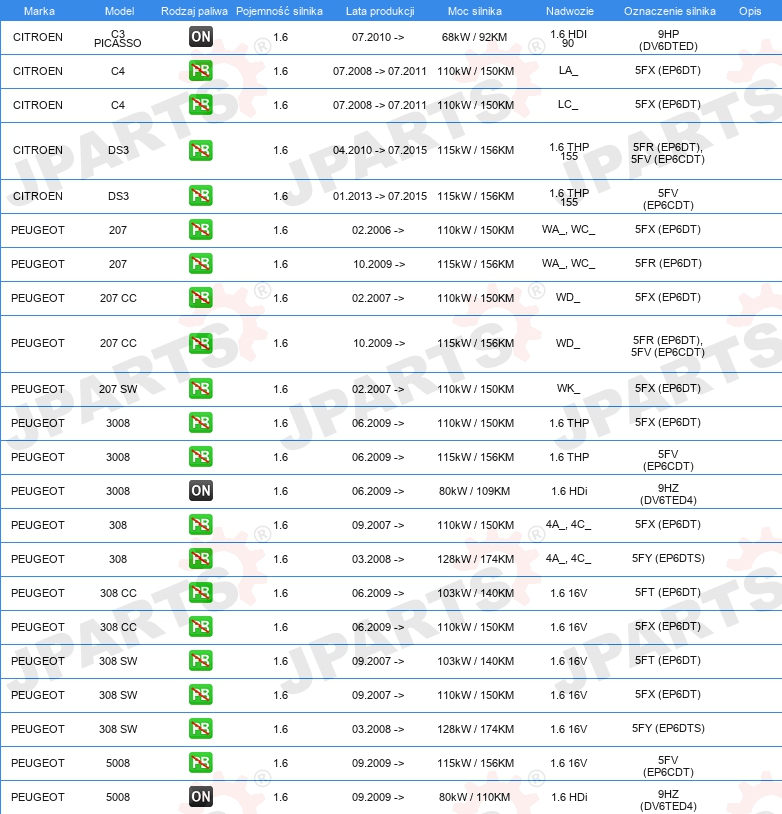Select the 04.2010 -> 07.2015 date cell

380,151
